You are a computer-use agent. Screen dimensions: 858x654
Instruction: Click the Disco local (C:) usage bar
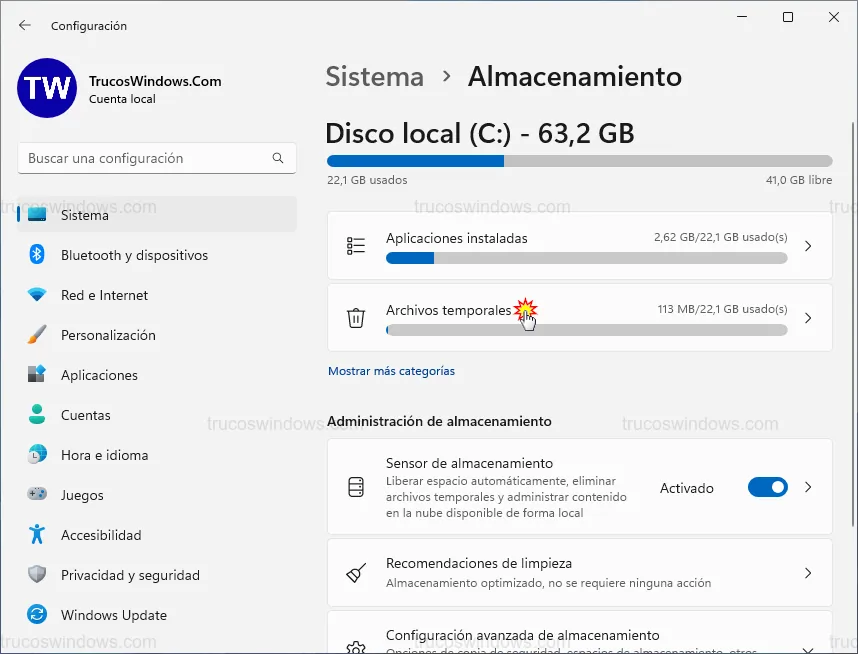579,161
